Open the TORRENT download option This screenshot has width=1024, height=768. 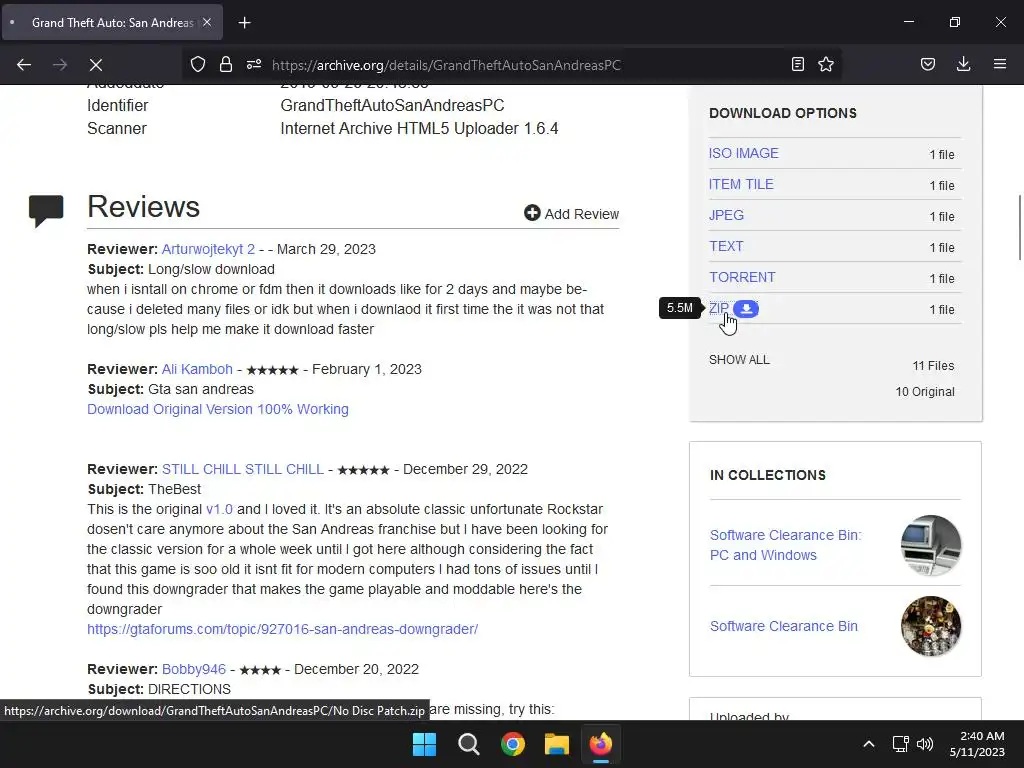(743, 277)
